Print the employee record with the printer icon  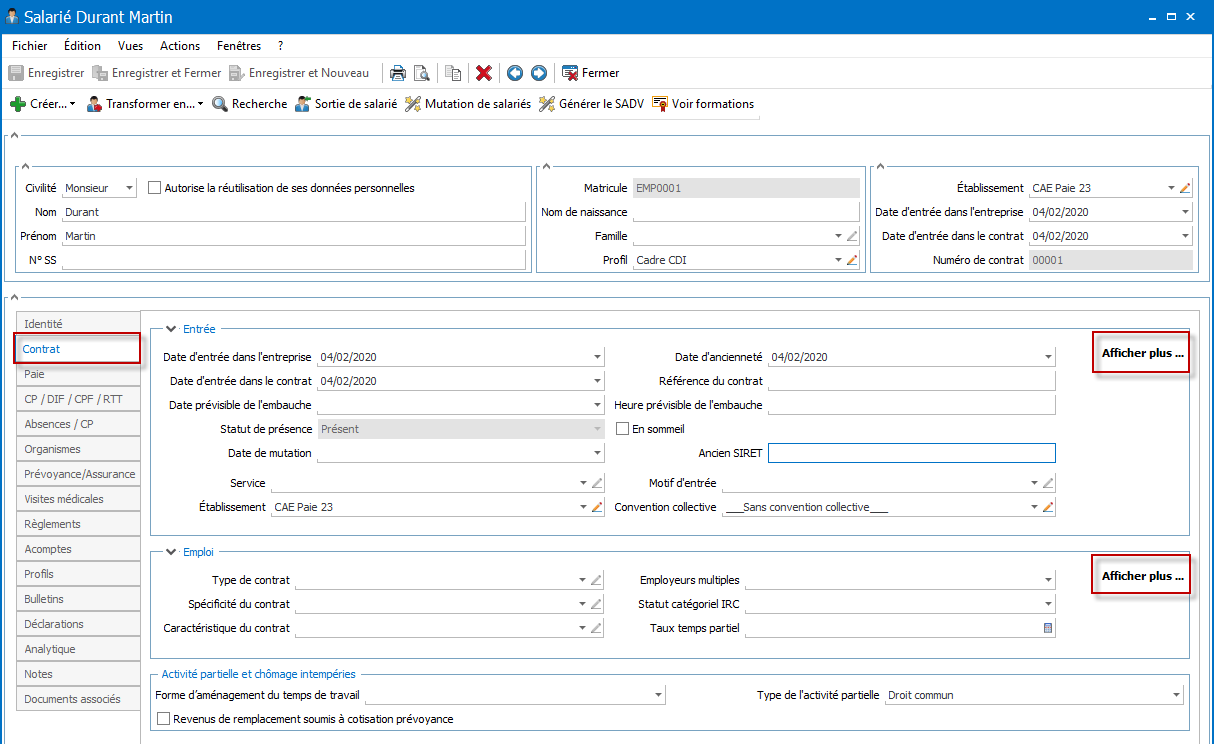click(398, 73)
